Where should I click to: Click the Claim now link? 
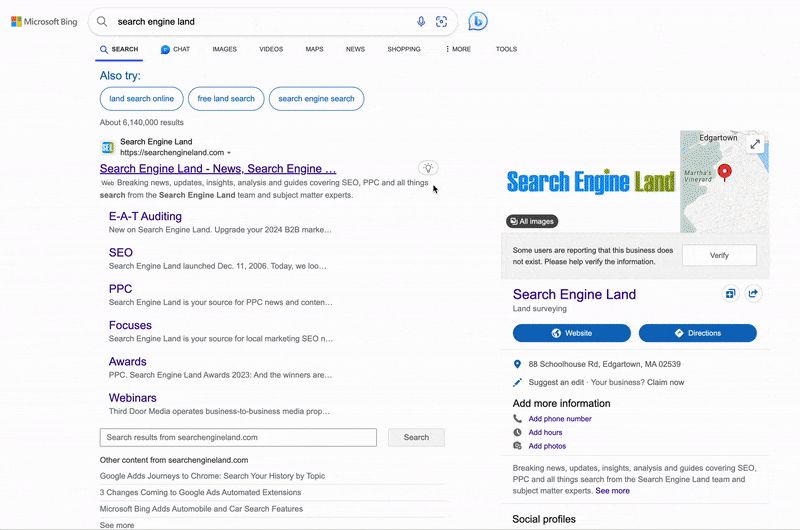pyautogui.click(x=666, y=382)
